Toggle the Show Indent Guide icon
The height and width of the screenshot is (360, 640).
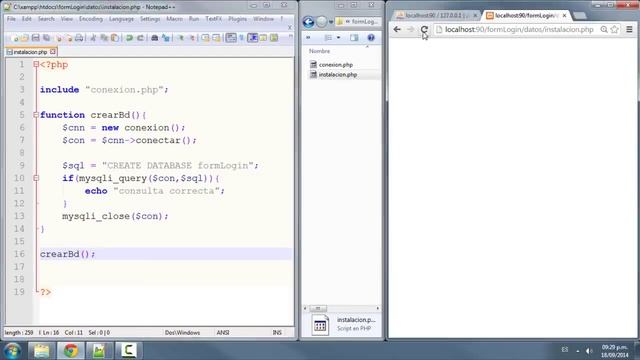(x=253, y=38)
